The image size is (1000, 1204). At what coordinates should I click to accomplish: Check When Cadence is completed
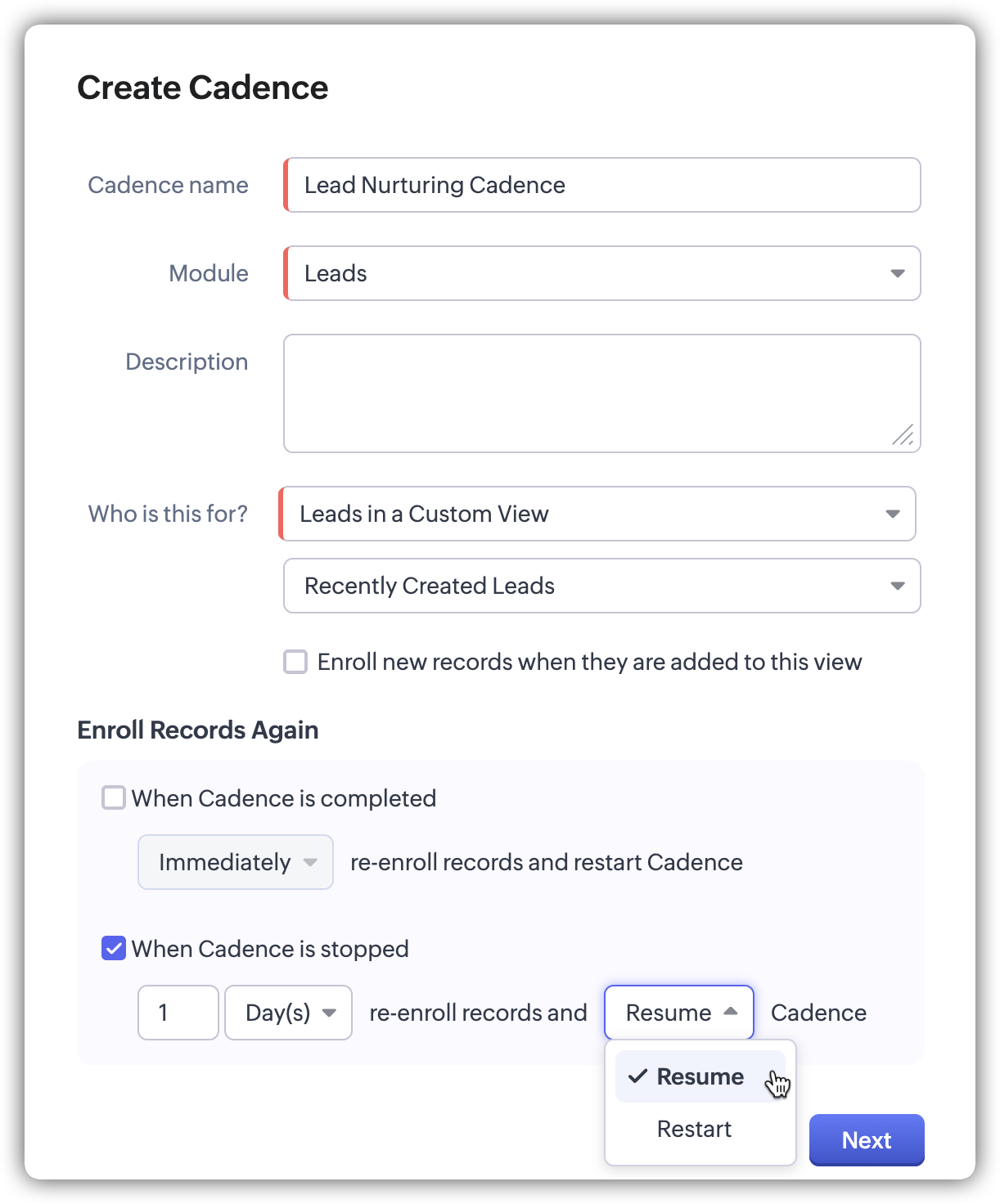[x=114, y=797]
